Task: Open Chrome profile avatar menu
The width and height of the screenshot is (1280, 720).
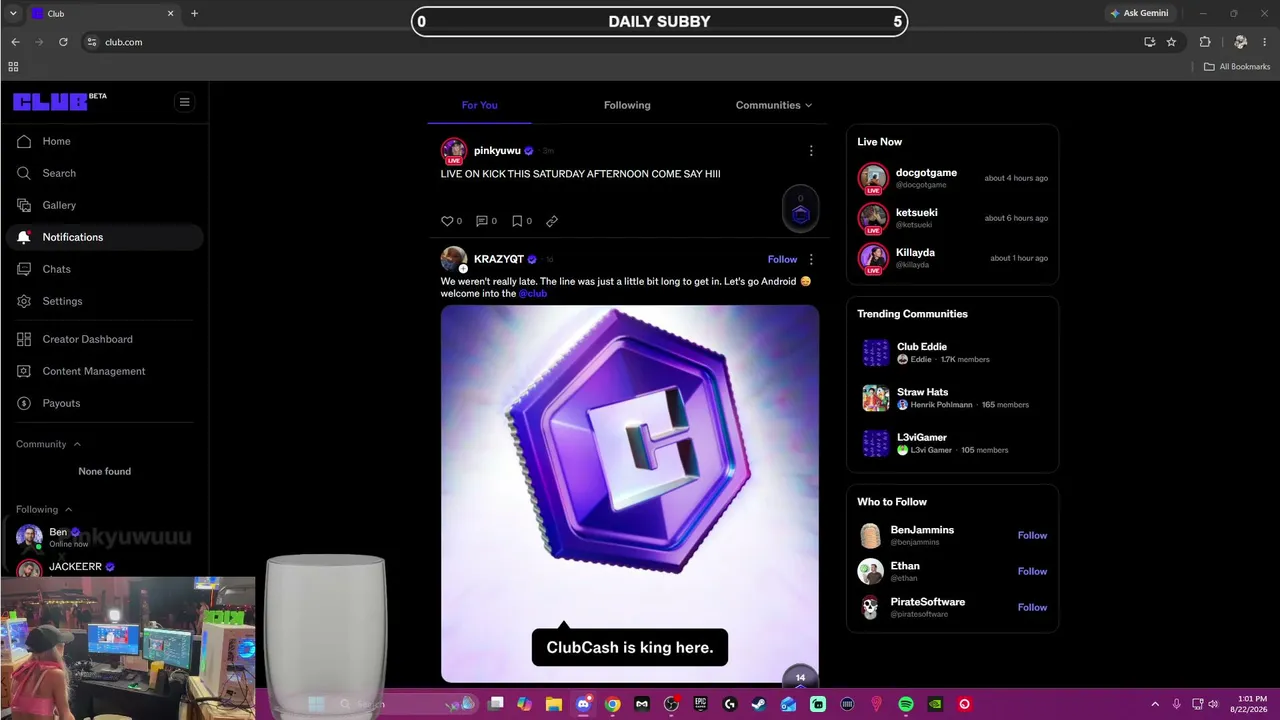Action: (1241, 42)
